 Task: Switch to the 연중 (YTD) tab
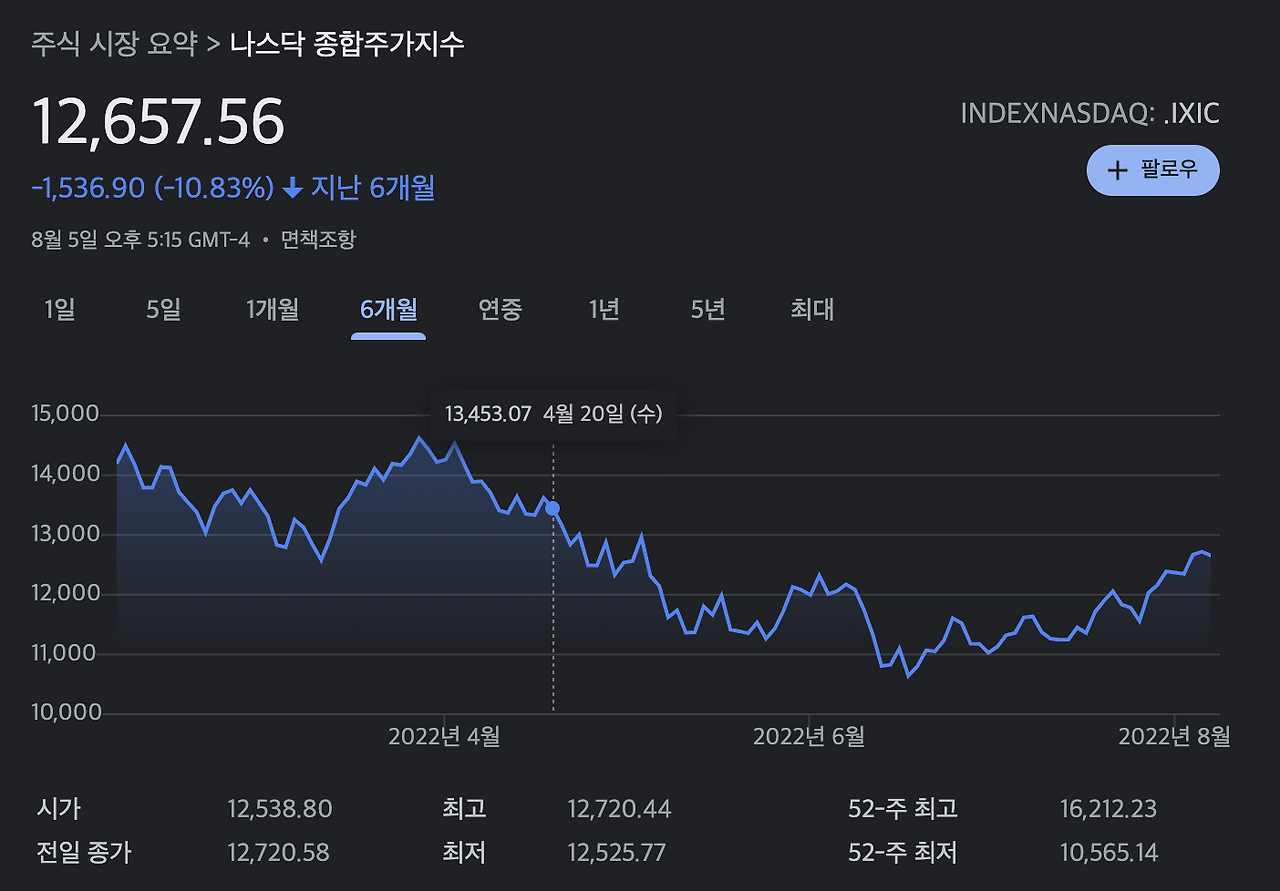click(x=501, y=311)
